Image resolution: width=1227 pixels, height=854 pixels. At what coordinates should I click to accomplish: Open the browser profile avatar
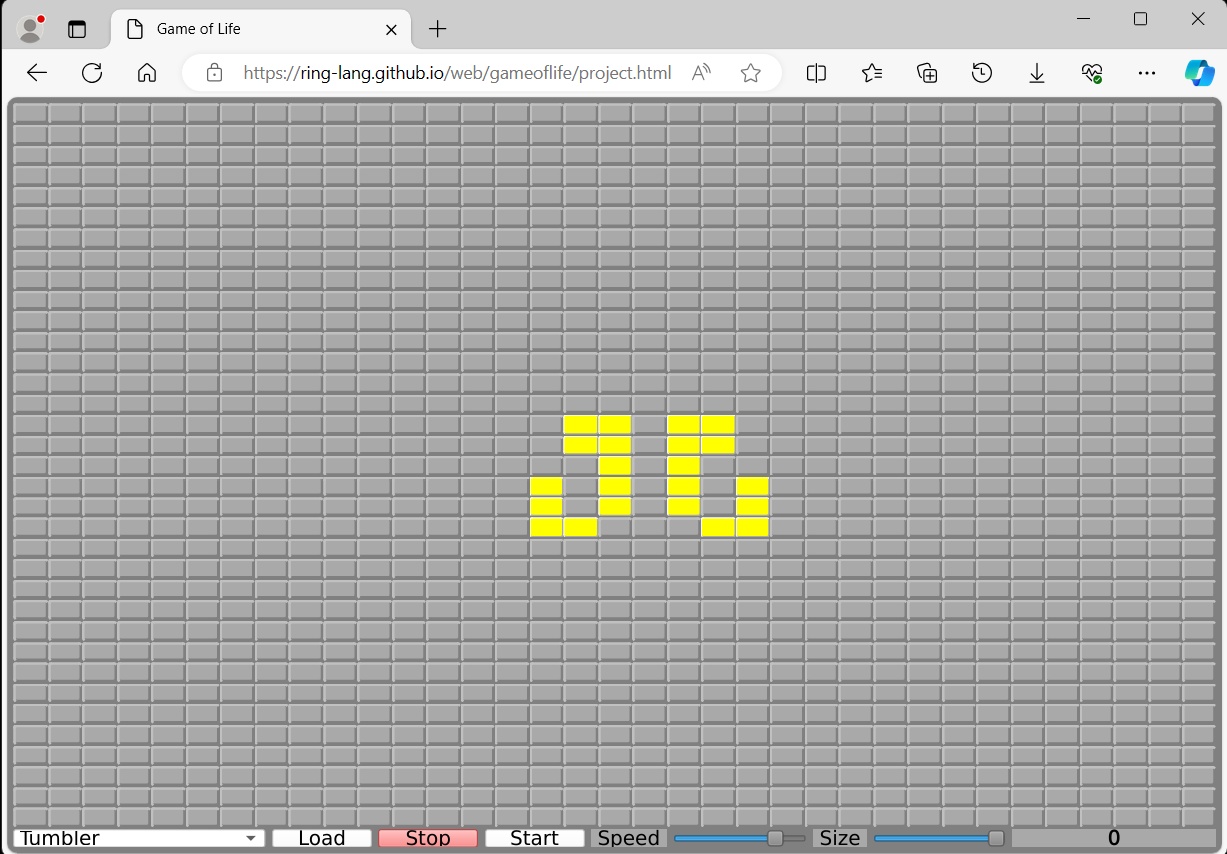(x=31, y=29)
